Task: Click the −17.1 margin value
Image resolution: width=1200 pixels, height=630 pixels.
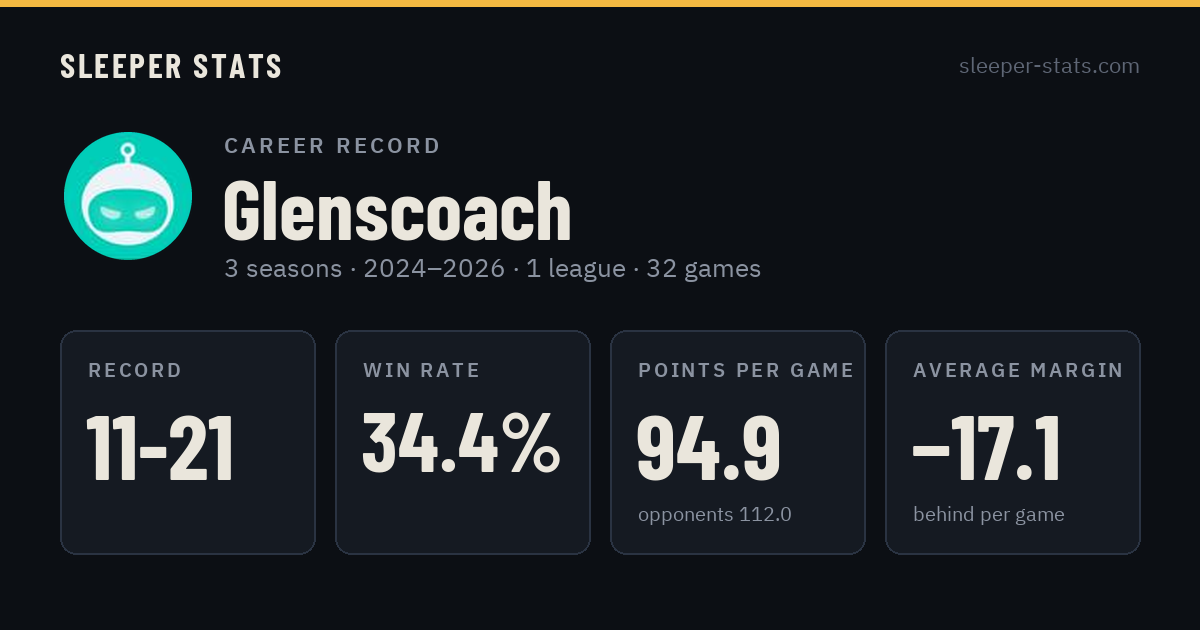Action: (x=986, y=449)
